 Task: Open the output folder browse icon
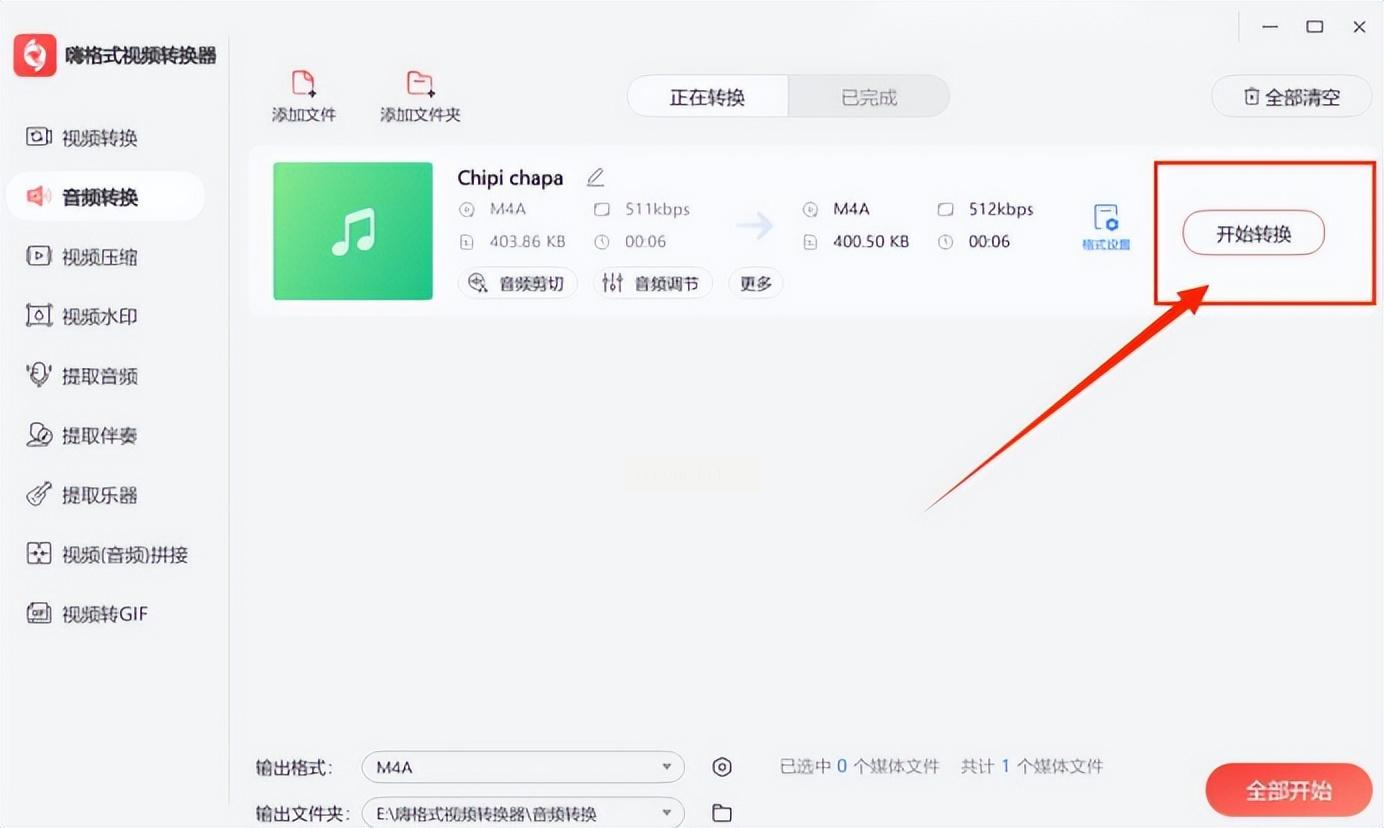pyautogui.click(x=722, y=813)
